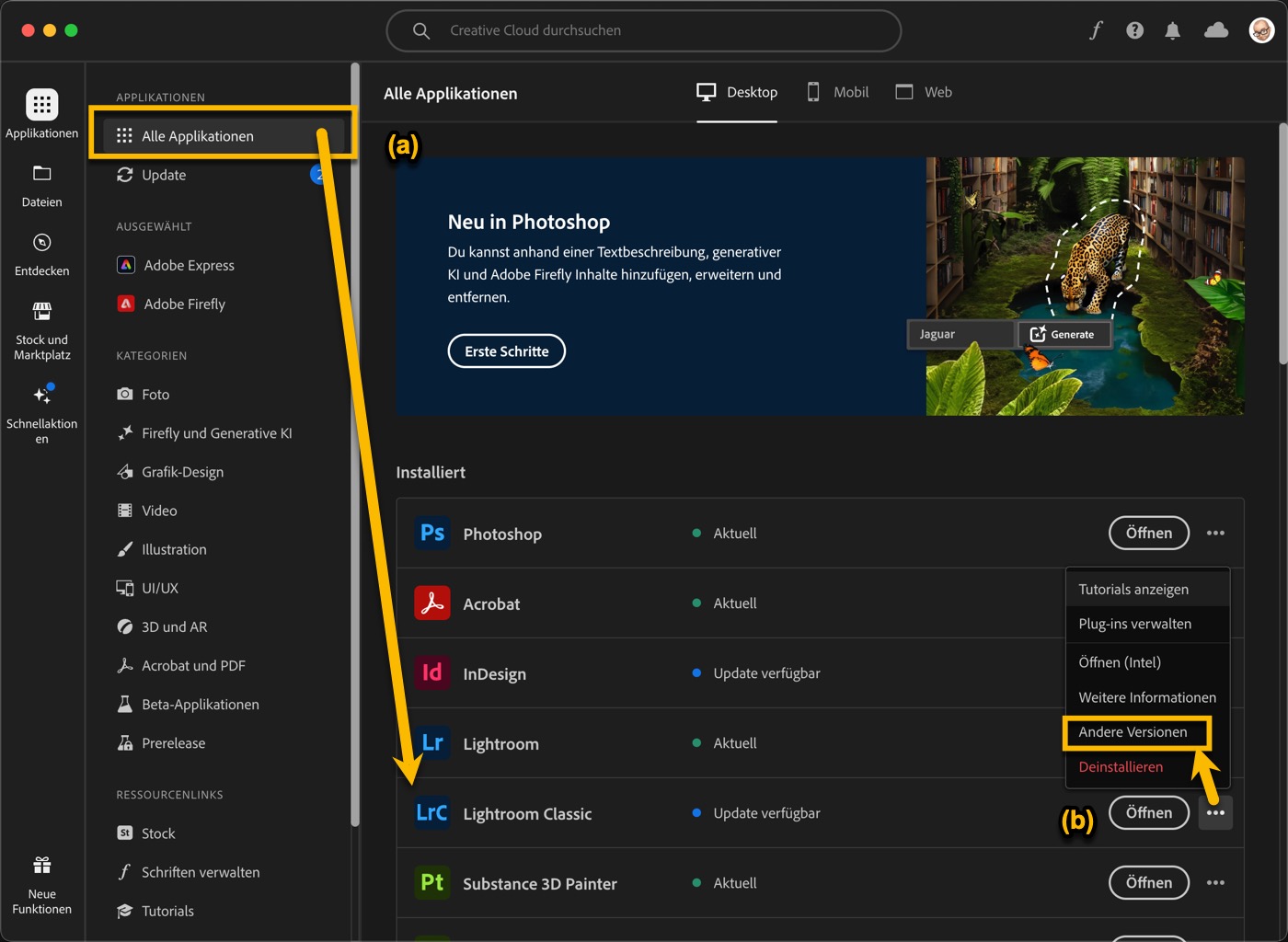Viewport: 1288px width, 942px height.
Task: Choose Firefly und Generative KI category
Action: click(x=204, y=433)
